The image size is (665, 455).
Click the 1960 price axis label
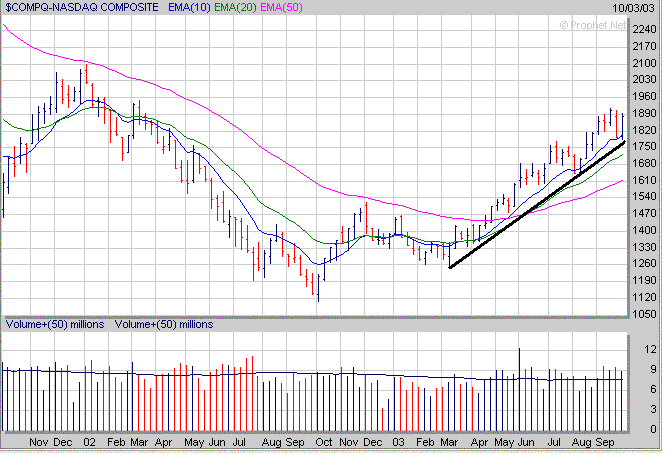click(644, 96)
